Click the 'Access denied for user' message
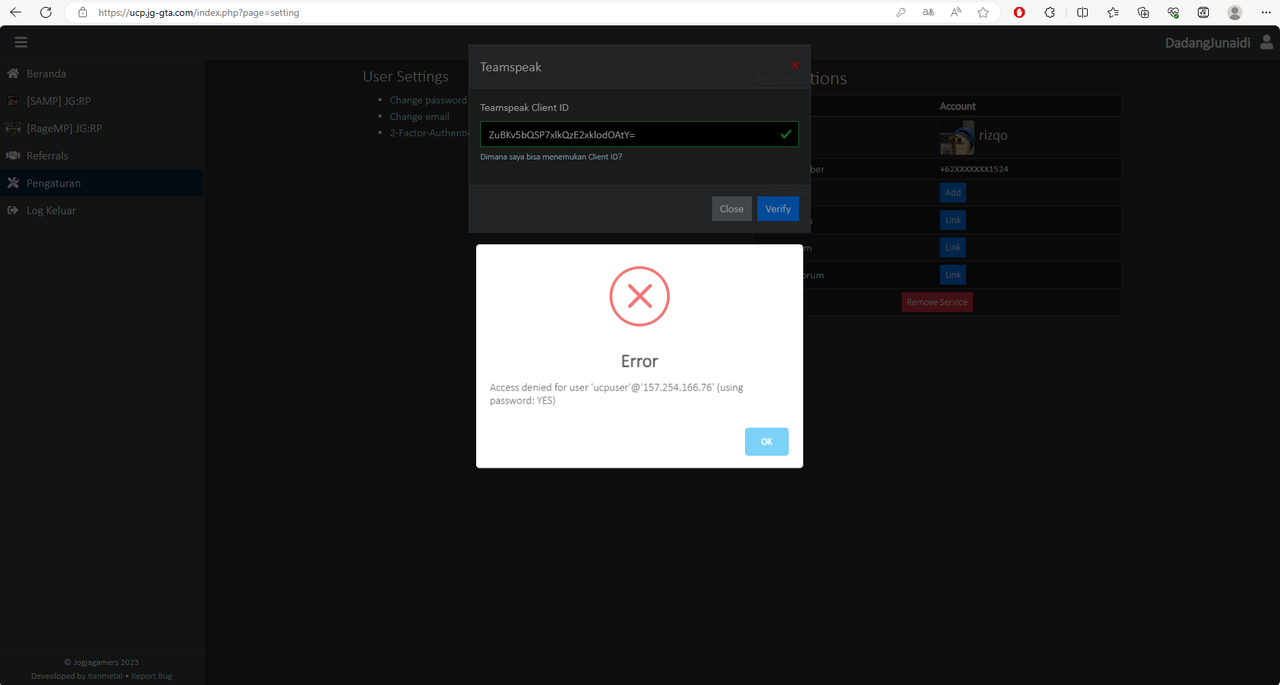Image resolution: width=1280 pixels, height=685 pixels. click(x=618, y=394)
